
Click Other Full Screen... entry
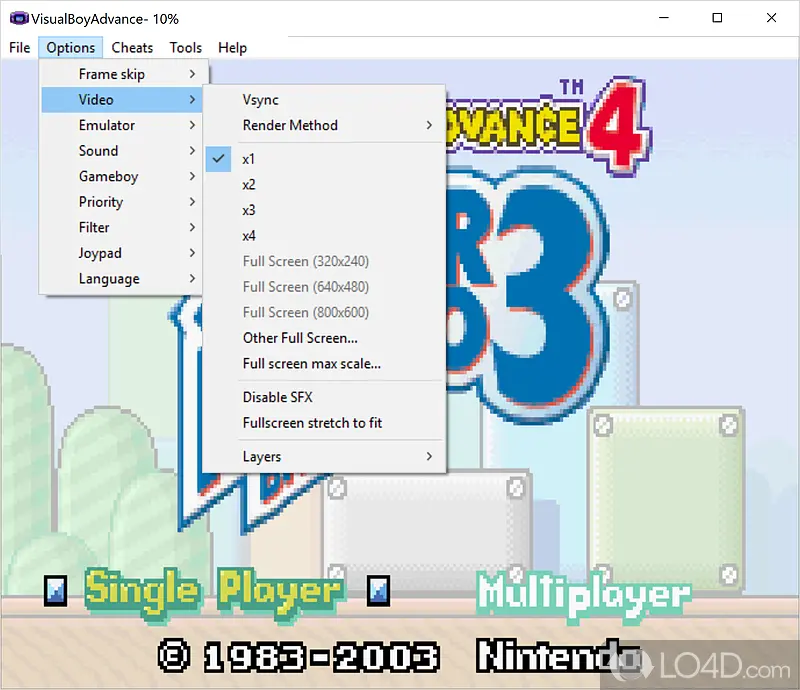click(300, 338)
